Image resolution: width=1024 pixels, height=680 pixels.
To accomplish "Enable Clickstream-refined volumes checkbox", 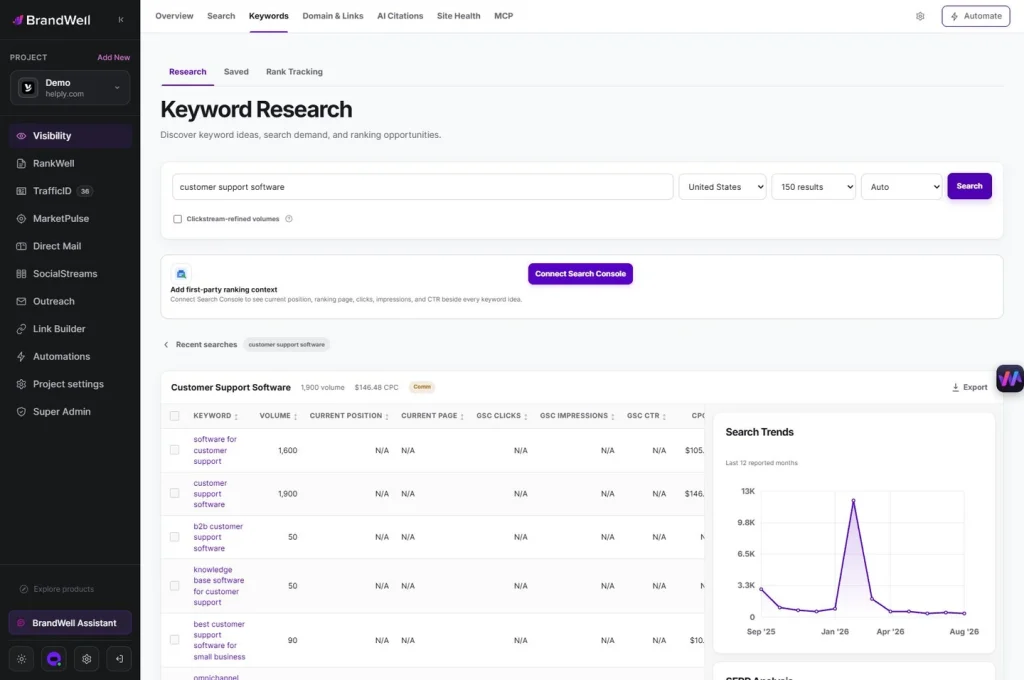I will coord(177,219).
